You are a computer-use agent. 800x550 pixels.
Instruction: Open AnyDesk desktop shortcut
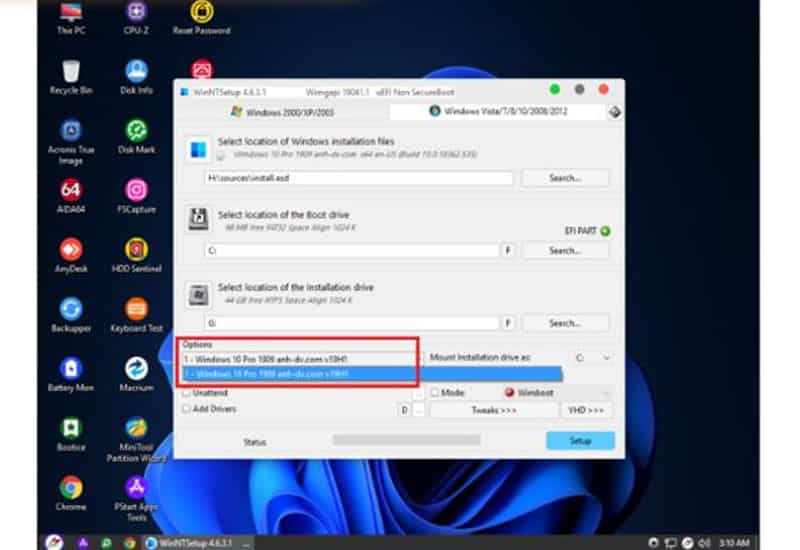[71, 256]
